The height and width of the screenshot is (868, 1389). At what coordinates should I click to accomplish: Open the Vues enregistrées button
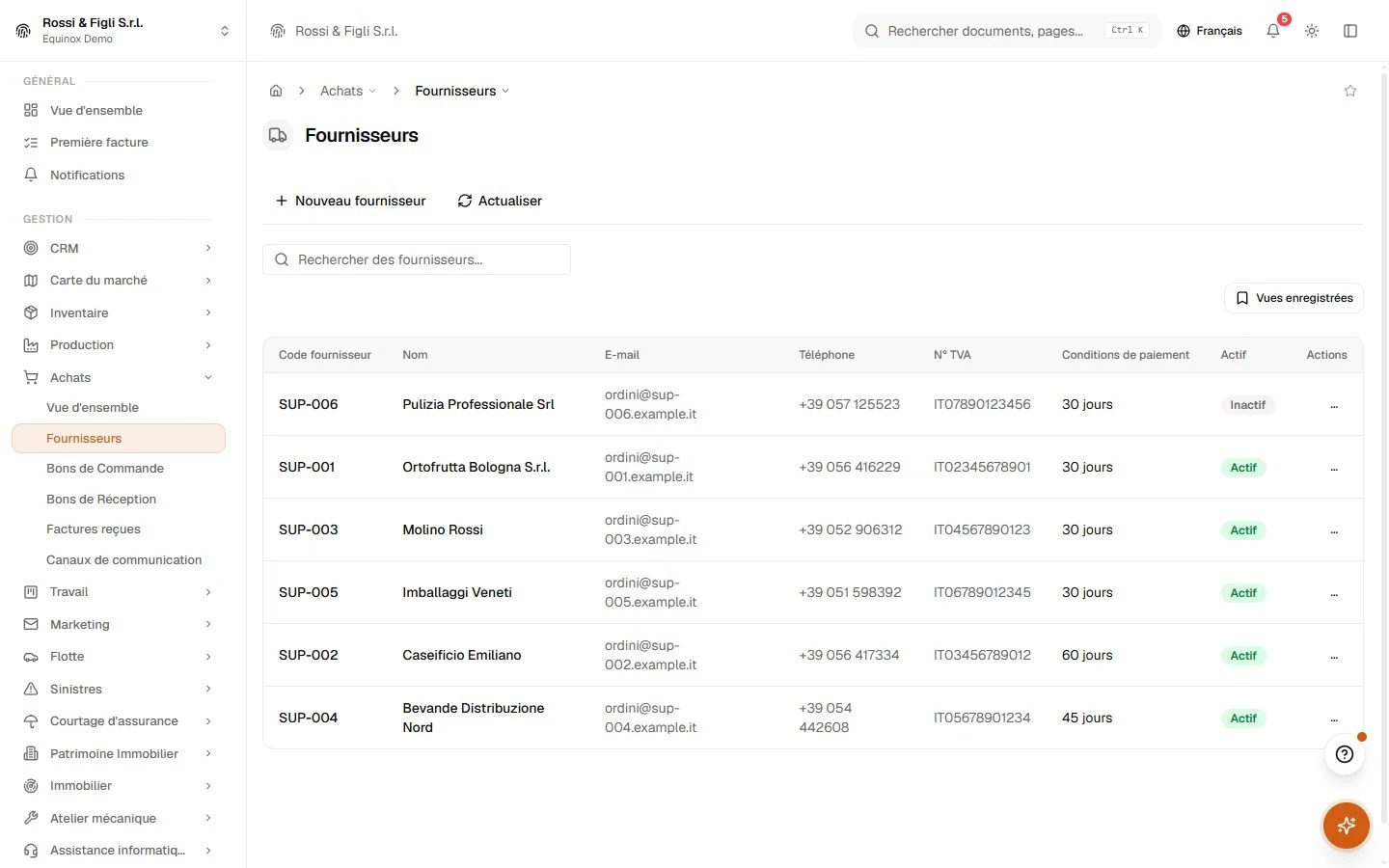(1294, 298)
